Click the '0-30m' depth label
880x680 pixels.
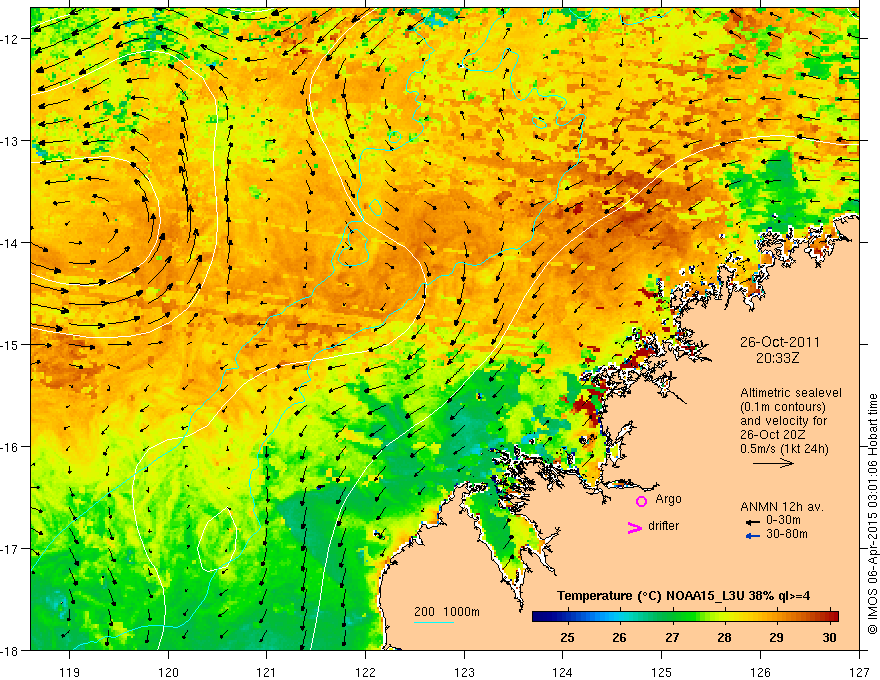click(x=783, y=520)
